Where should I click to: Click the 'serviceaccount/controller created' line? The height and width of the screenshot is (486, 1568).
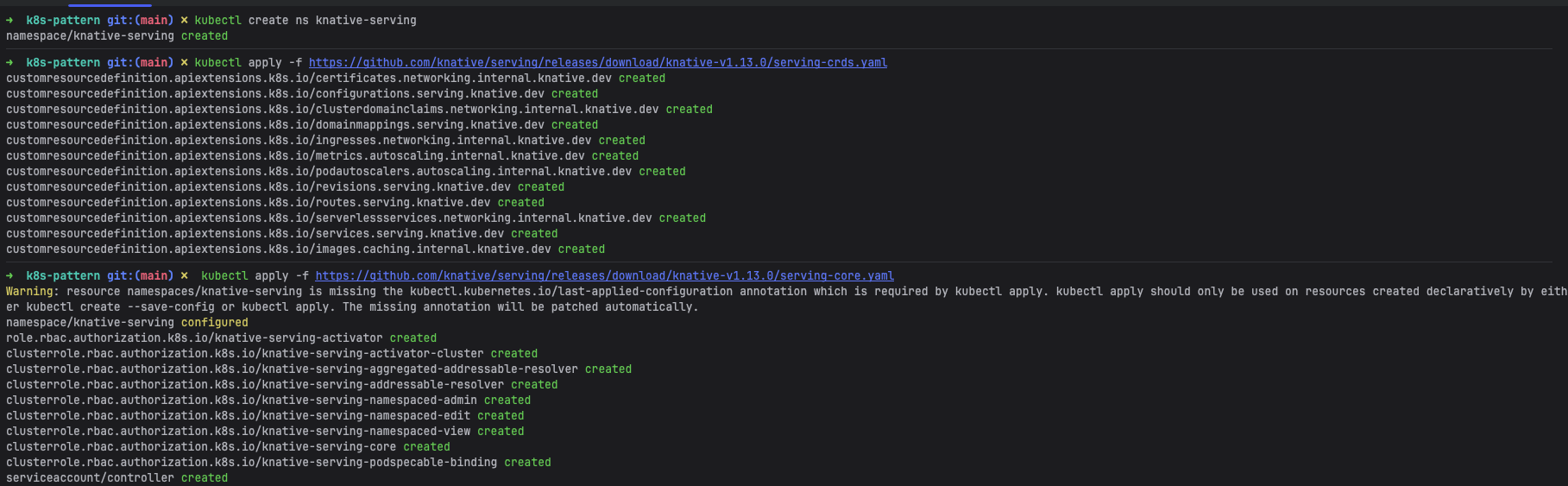coord(117,477)
